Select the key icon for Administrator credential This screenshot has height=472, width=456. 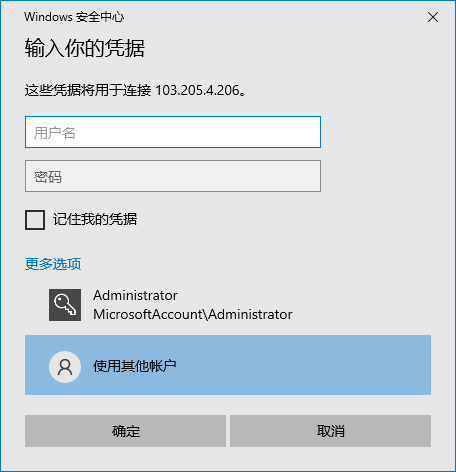pyautogui.click(x=65, y=305)
